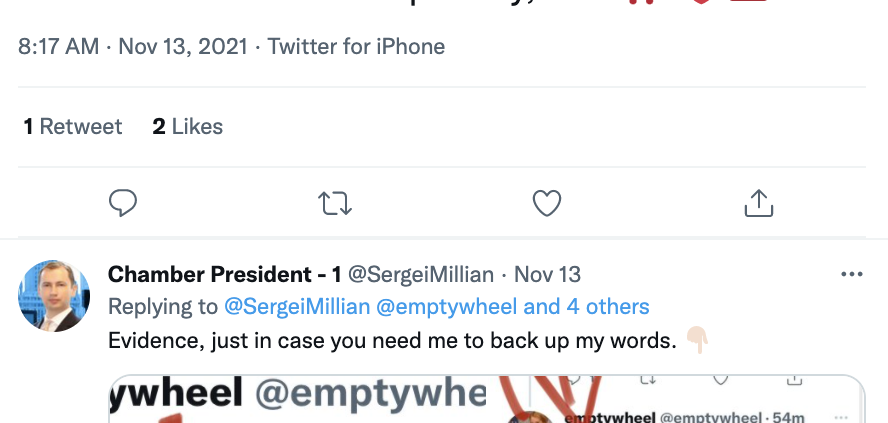
Task: View the 1 Retweet list
Action: point(72,127)
